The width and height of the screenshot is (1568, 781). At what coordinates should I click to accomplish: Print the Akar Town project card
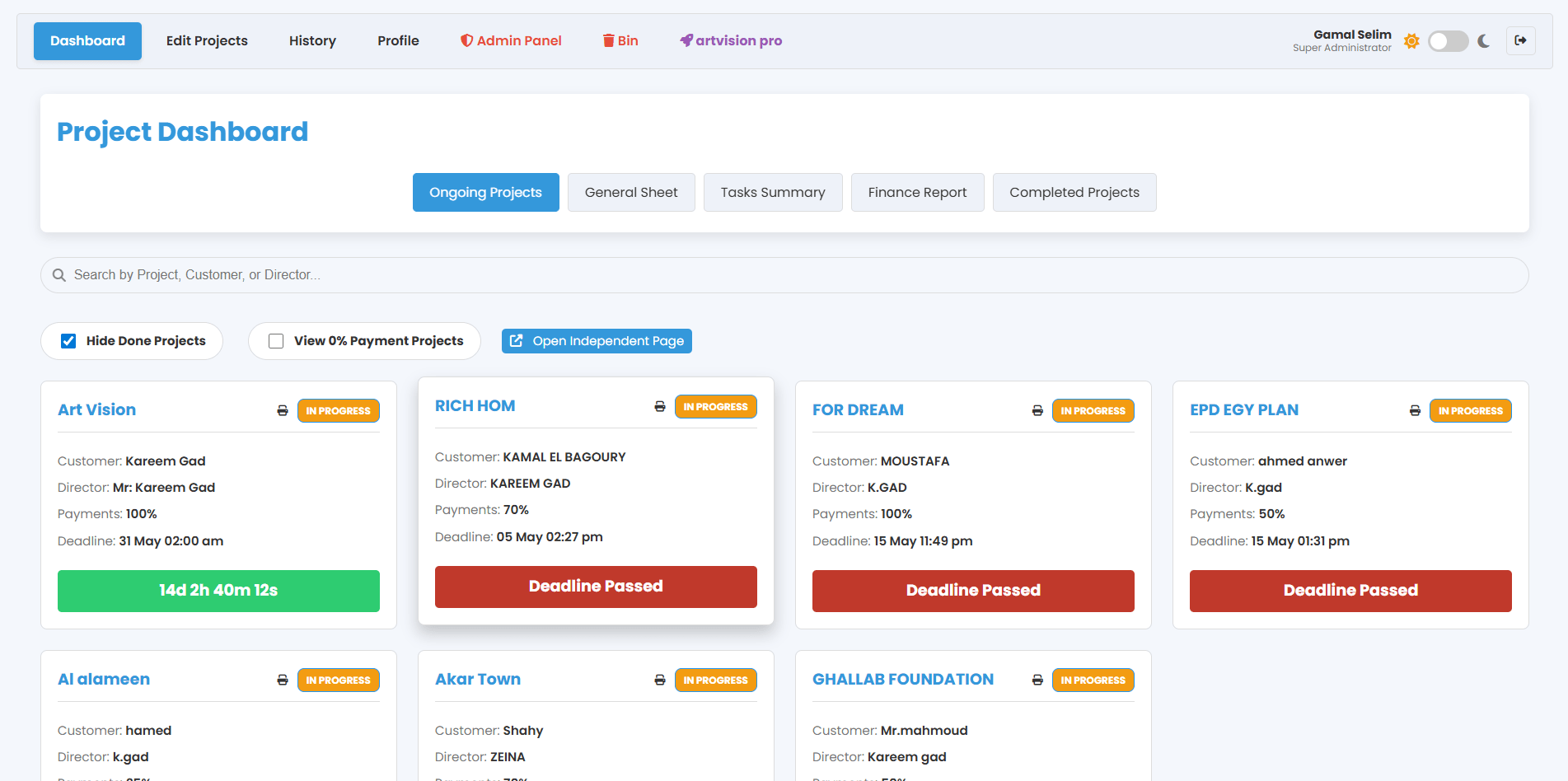pos(660,680)
